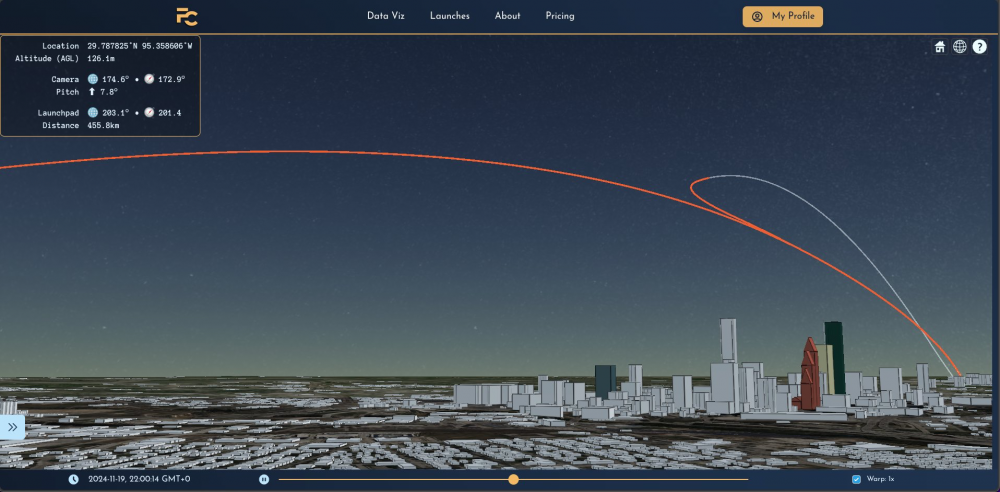Viewport: 1000px width, 492px height.
Task: Pause the timeline playback
Action: click(264, 479)
